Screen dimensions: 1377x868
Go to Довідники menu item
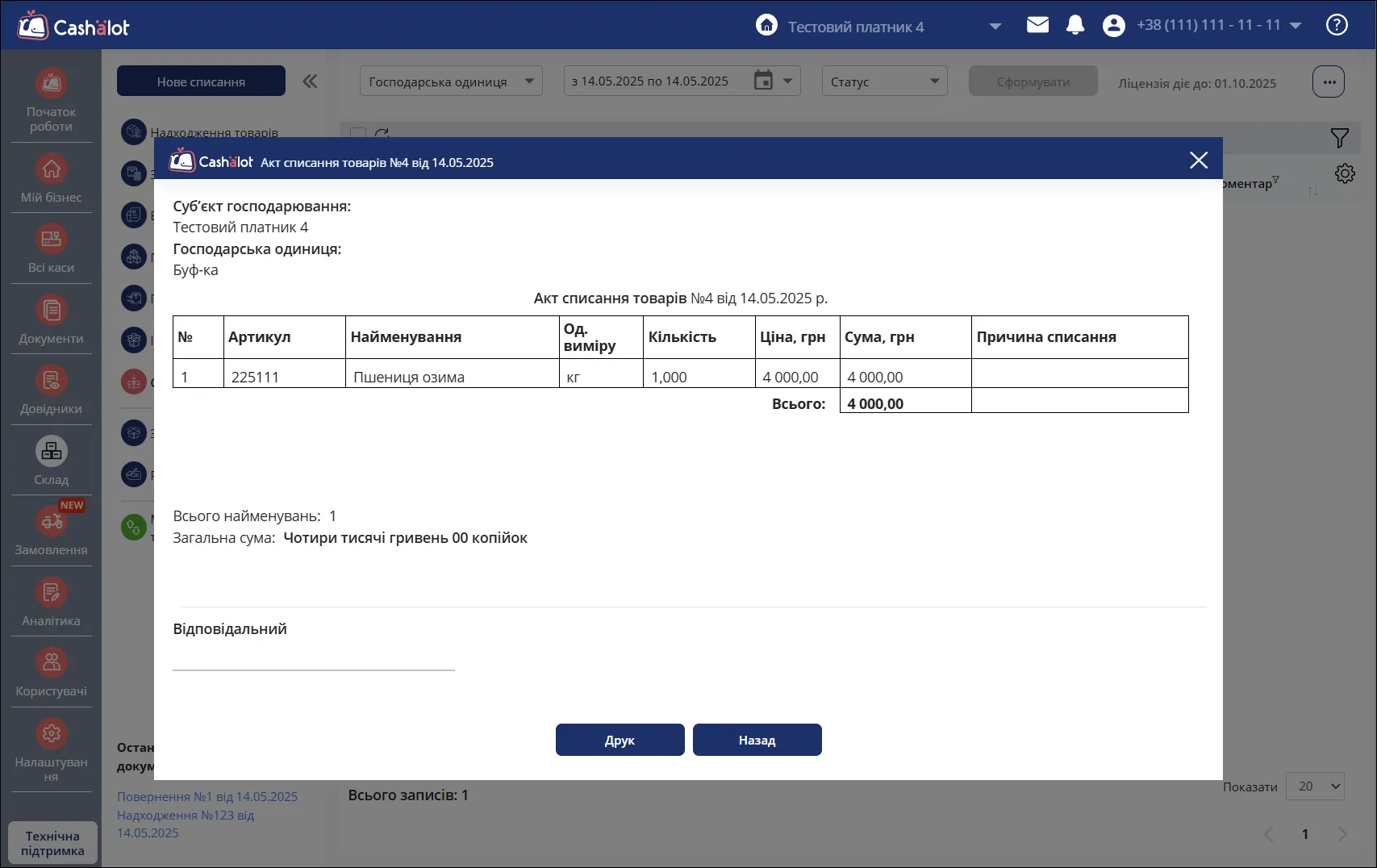click(x=52, y=390)
